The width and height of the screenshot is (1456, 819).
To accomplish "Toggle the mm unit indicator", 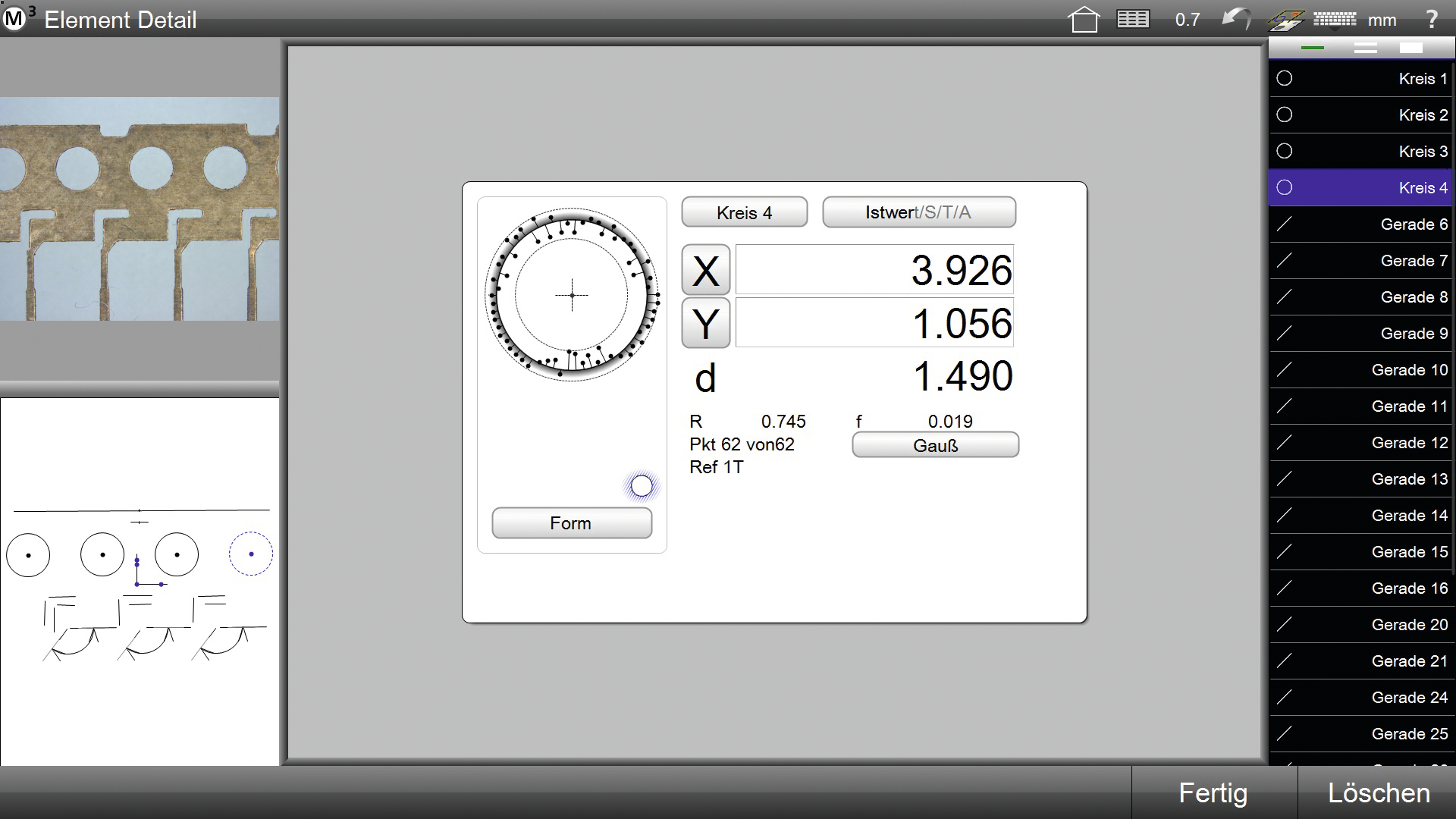I will click(x=1382, y=20).
